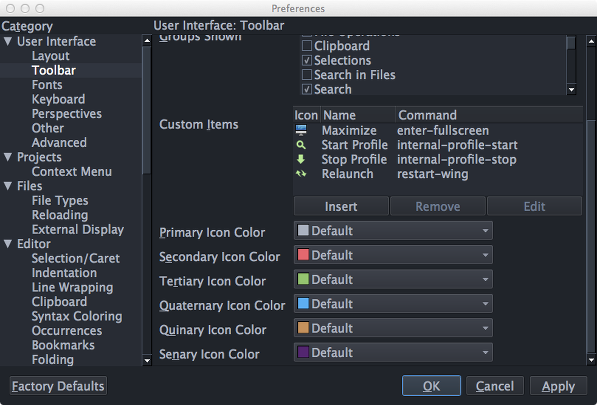Click the Insert button
Image resolution: width=597 pixels, height=405 pixels.
[x=341, y=206]
